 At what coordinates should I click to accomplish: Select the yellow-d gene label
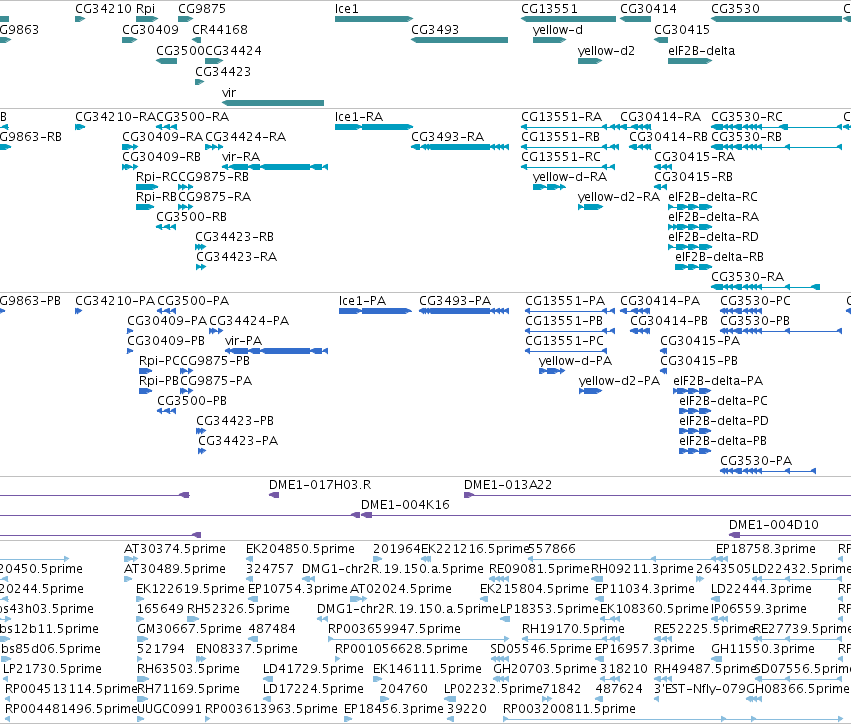[557, 30]
